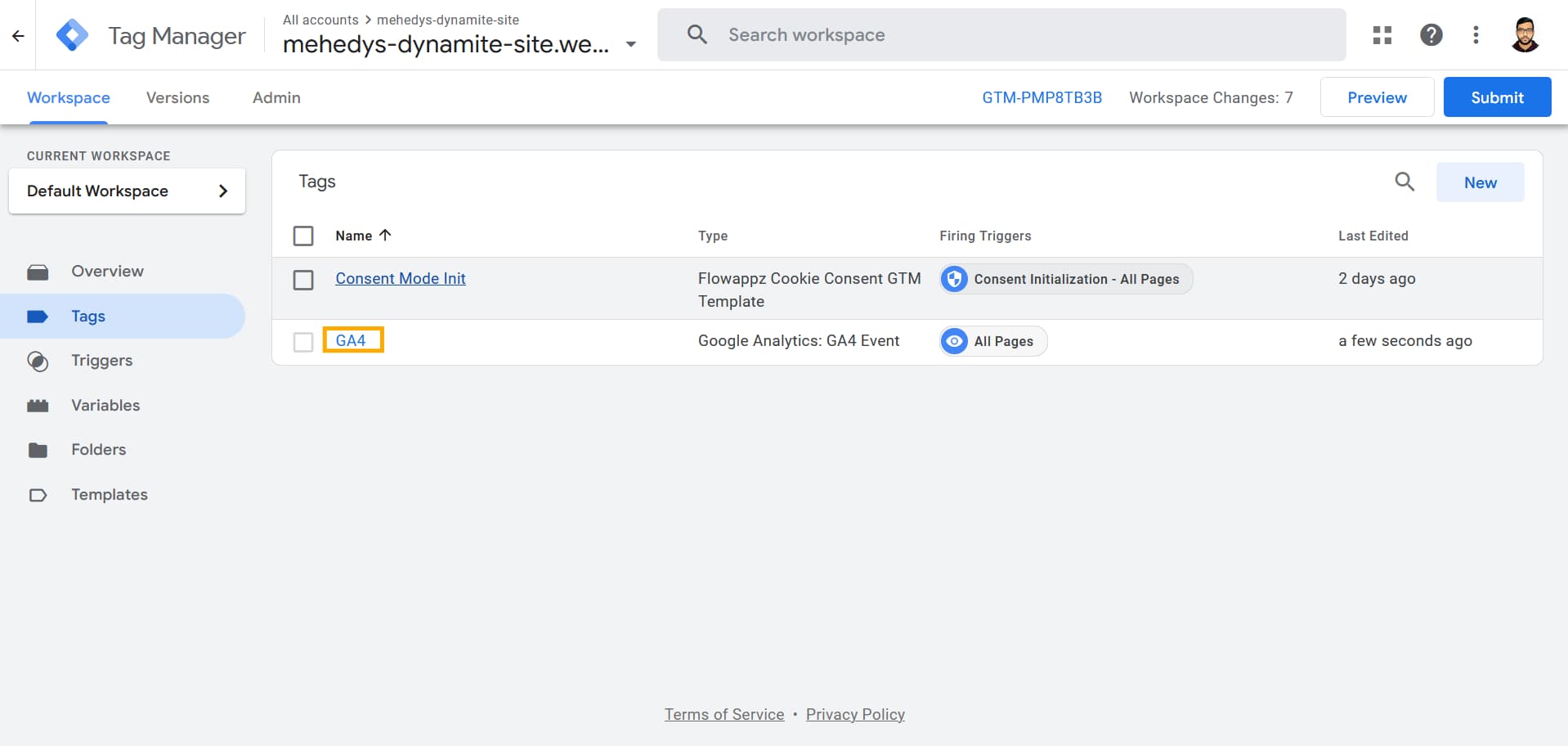Click the Submit button

(x=1497, y=97)
